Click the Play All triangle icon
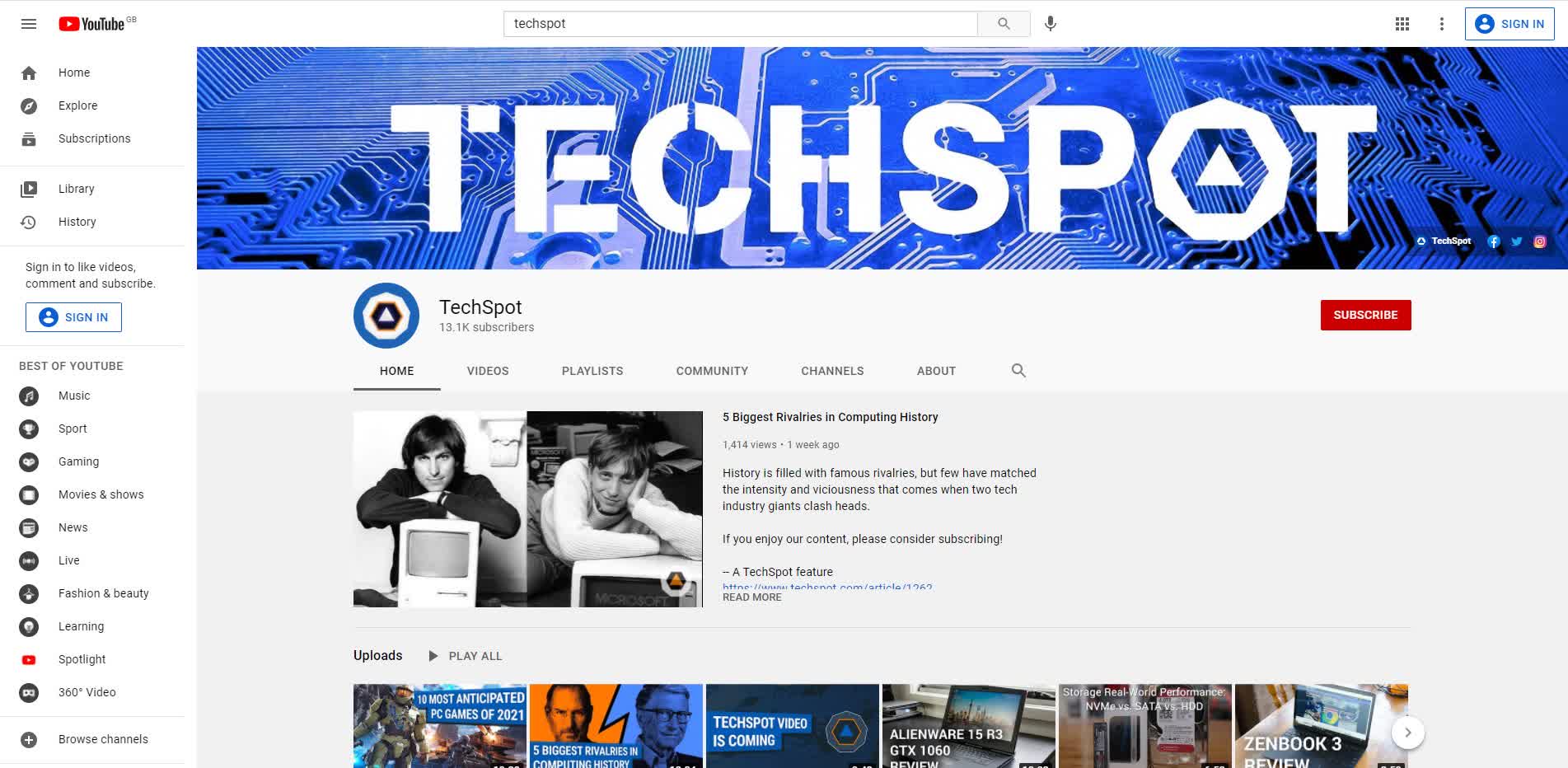This screenshot has height=768, width=1568. click(x=433, y=656)
